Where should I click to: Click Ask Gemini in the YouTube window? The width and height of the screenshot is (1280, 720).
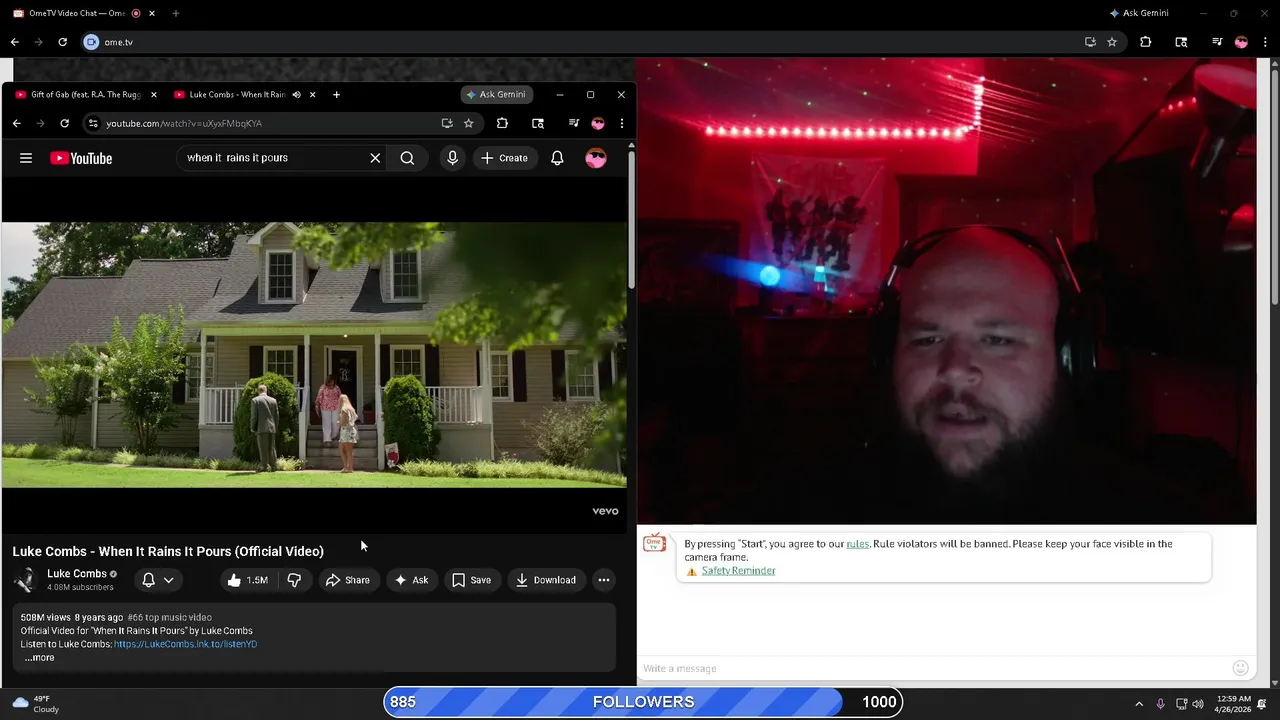(497, 95)
